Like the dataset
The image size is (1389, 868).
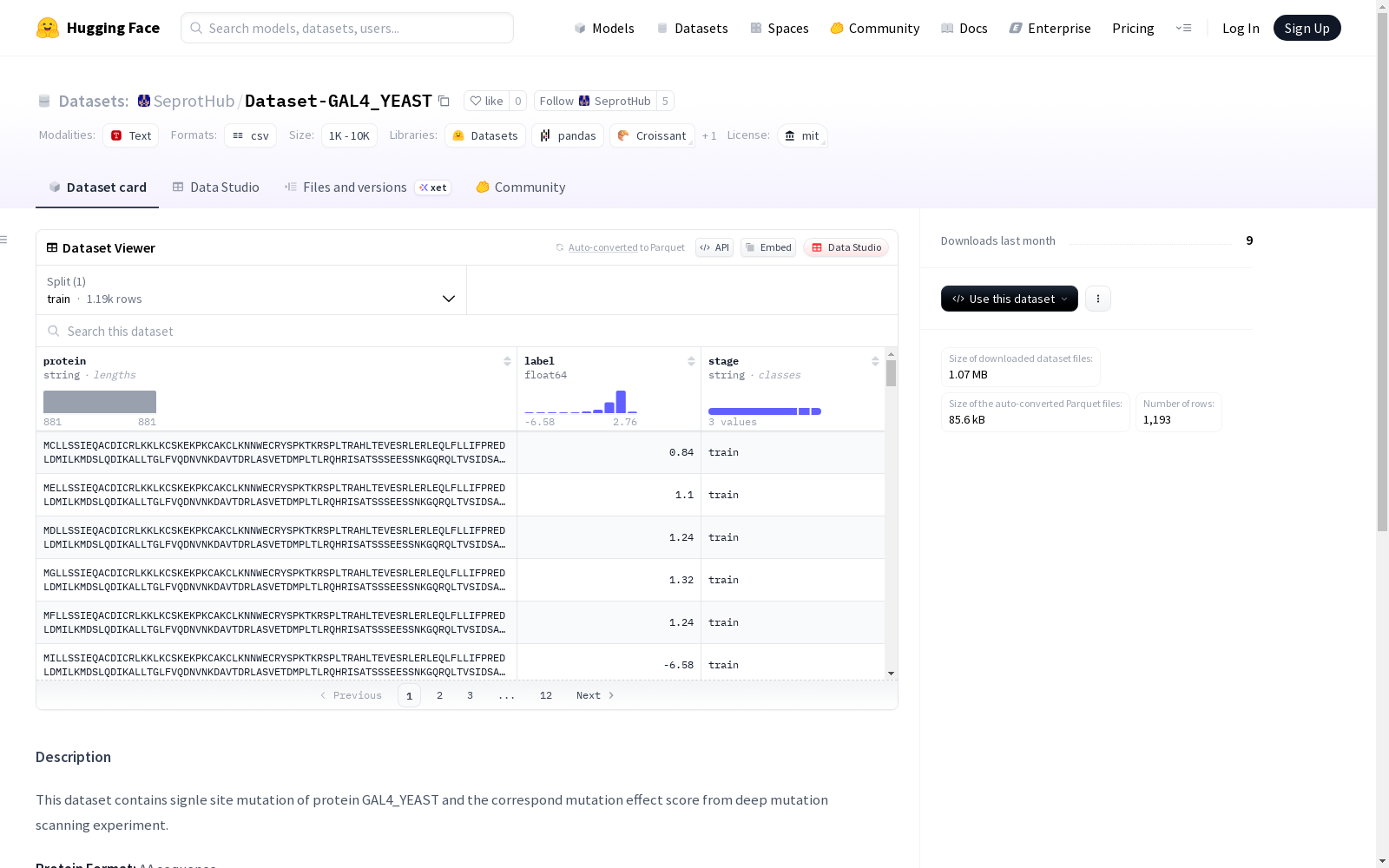[486, 101]
